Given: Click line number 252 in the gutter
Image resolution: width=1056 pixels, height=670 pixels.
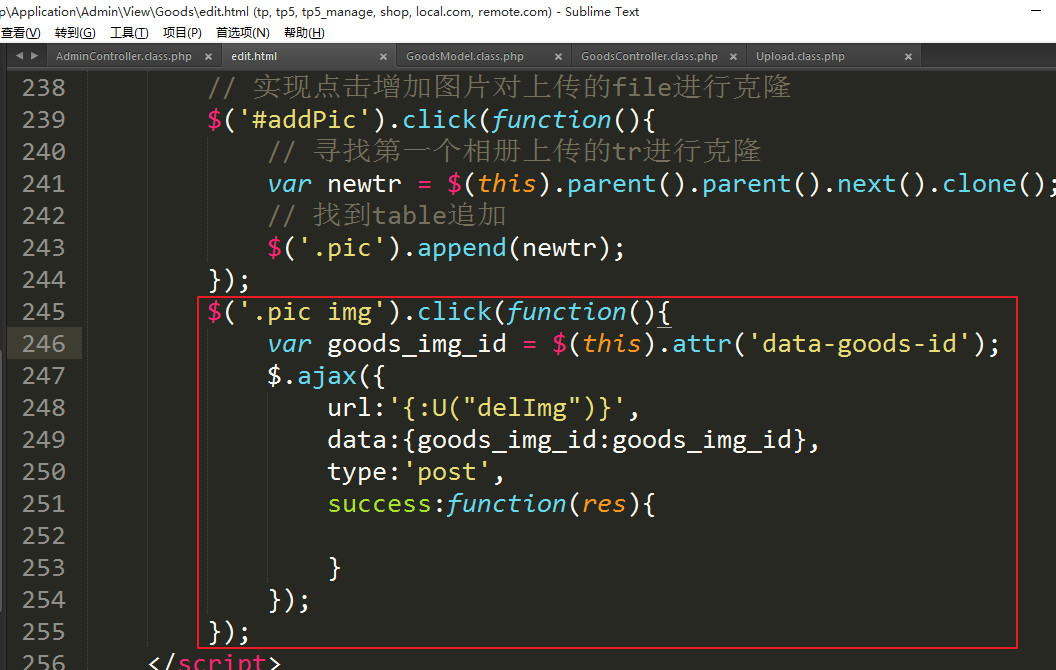Looking at the screenshot, I should click(43, 536).
